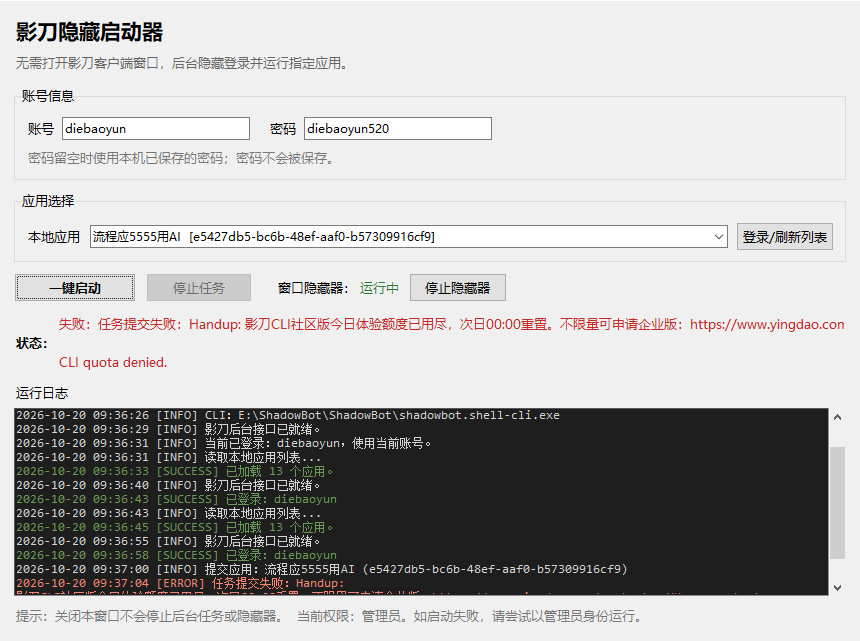Image resolution: width=860 pixels, height=641 pixels.
Task: Click 登录/刷新列表 to refresh apps
Action: (x=784, y=237)
